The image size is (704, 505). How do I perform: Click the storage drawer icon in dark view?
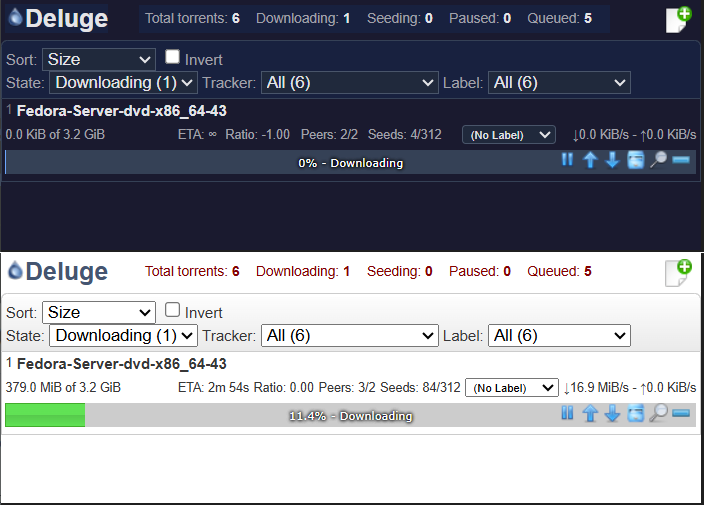(x=635, y=160)
